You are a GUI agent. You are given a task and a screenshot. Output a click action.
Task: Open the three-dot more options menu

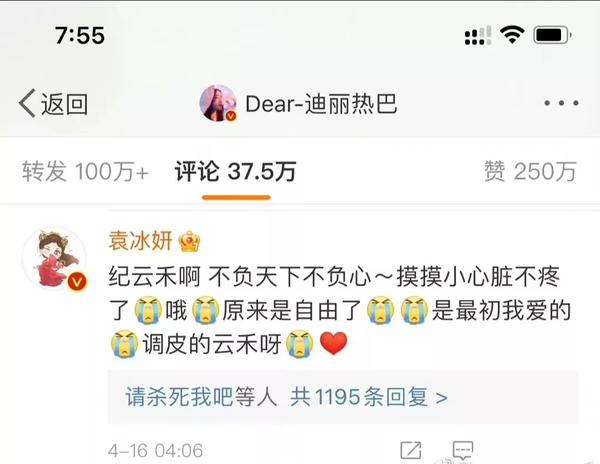click(561, 103)
